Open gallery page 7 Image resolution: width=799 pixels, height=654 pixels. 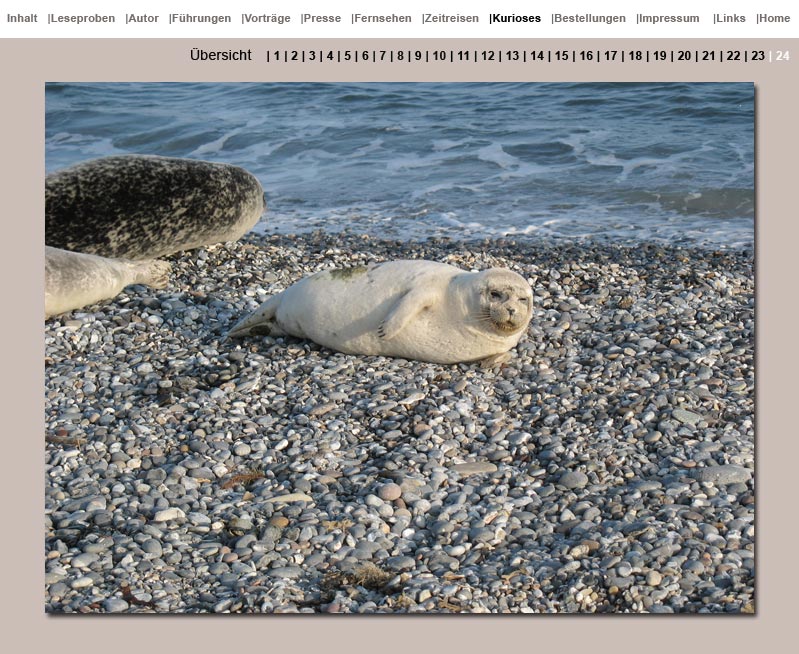[x=382, y=56]
